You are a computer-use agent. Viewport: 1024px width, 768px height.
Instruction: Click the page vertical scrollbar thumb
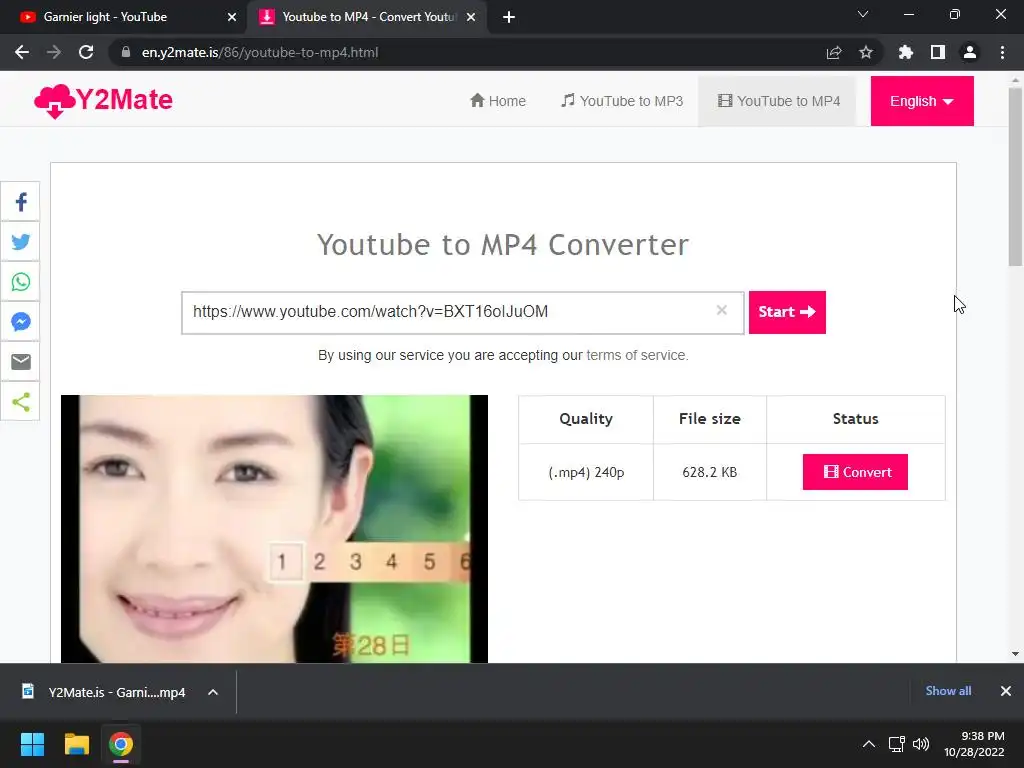pos(1015,176)
